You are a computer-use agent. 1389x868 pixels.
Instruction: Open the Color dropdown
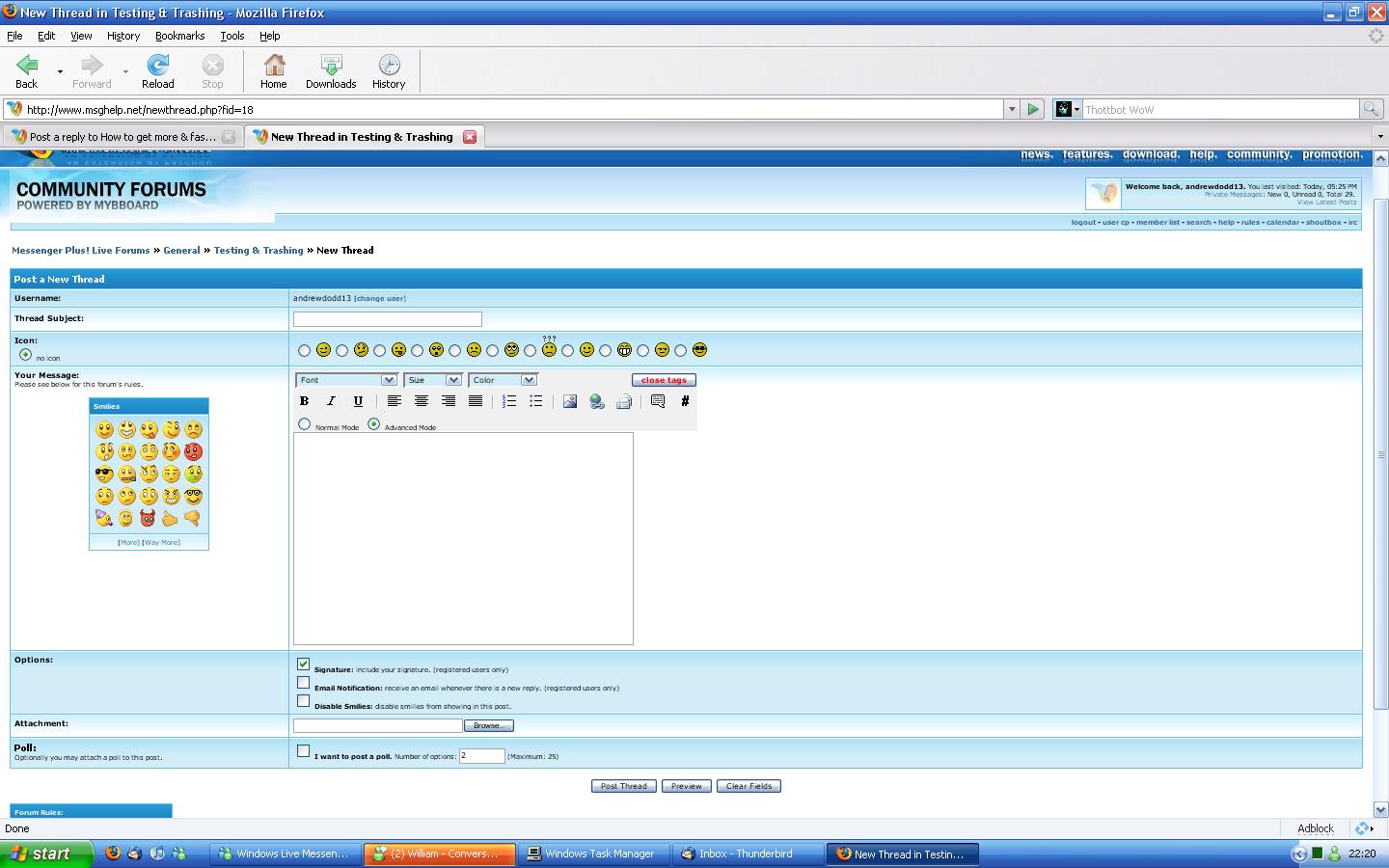[x=503, y=380]
